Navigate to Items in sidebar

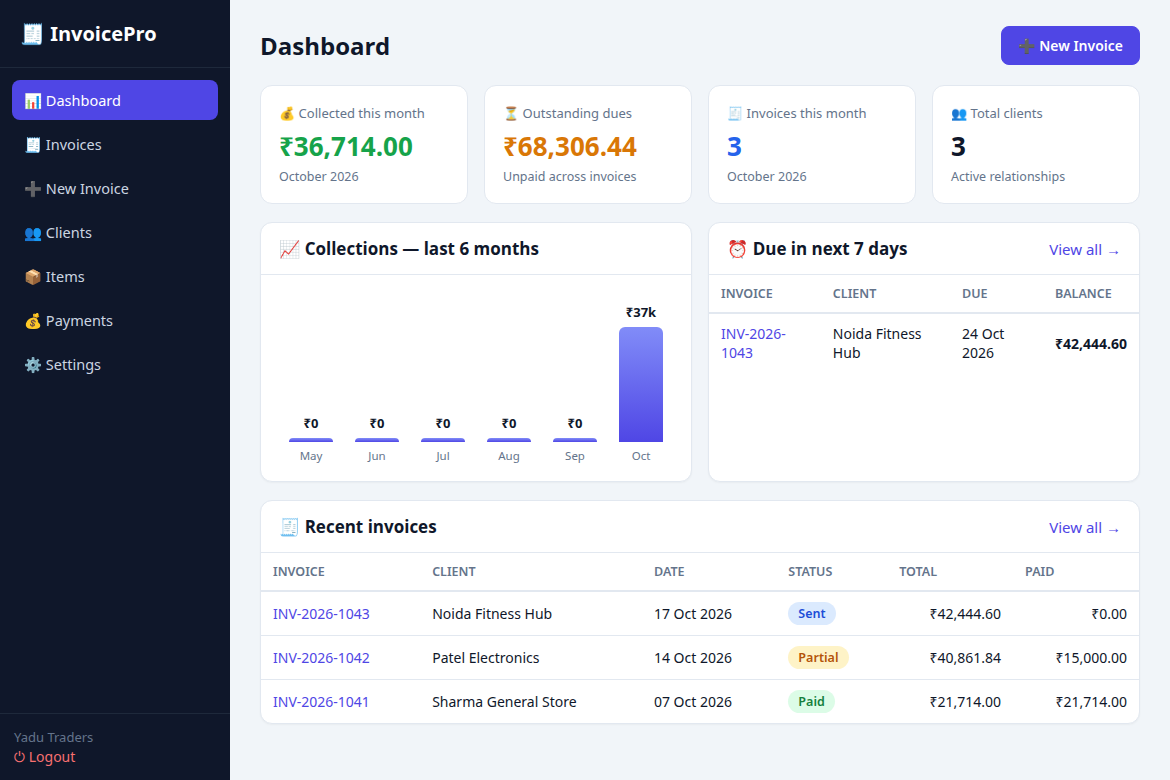click(115, 276)
